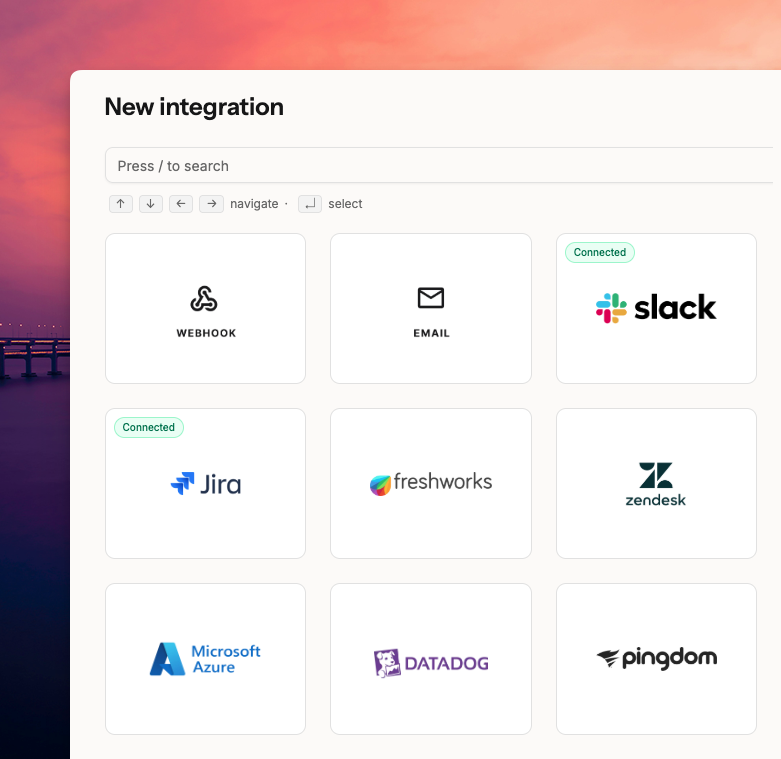Click the up arrow navigation key
Viewport: 781px width, 759px height.
coord(121,204)
